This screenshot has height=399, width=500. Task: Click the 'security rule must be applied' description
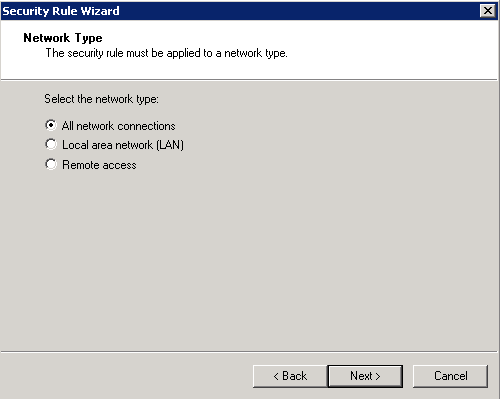point(166,53)
